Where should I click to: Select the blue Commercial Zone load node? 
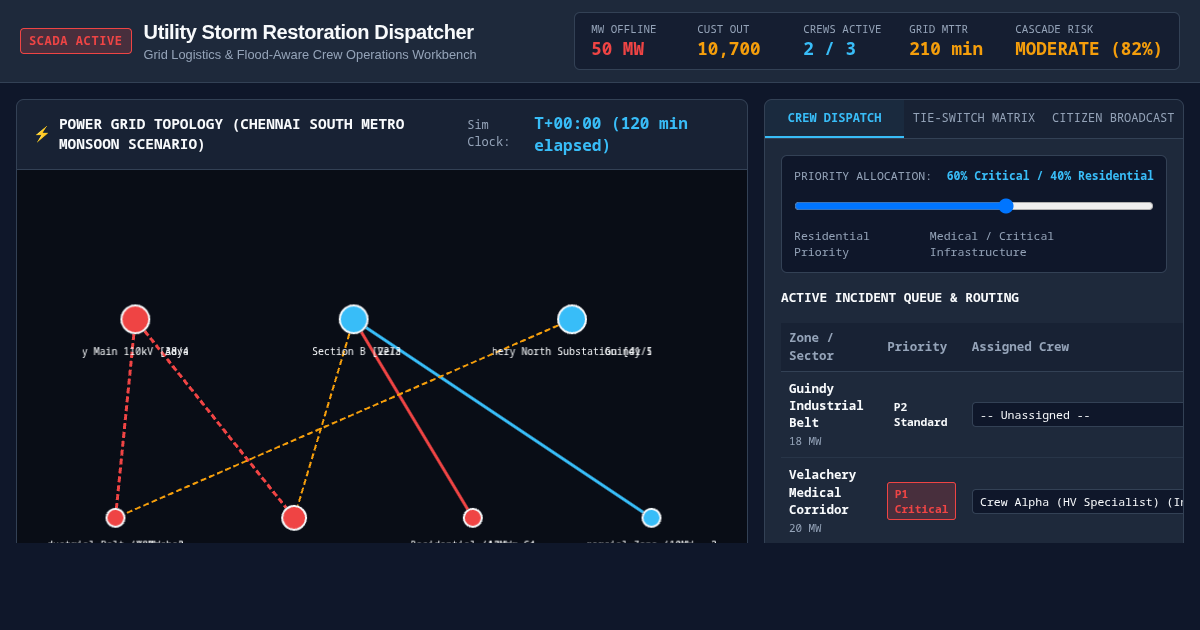(x=651, y=517)
